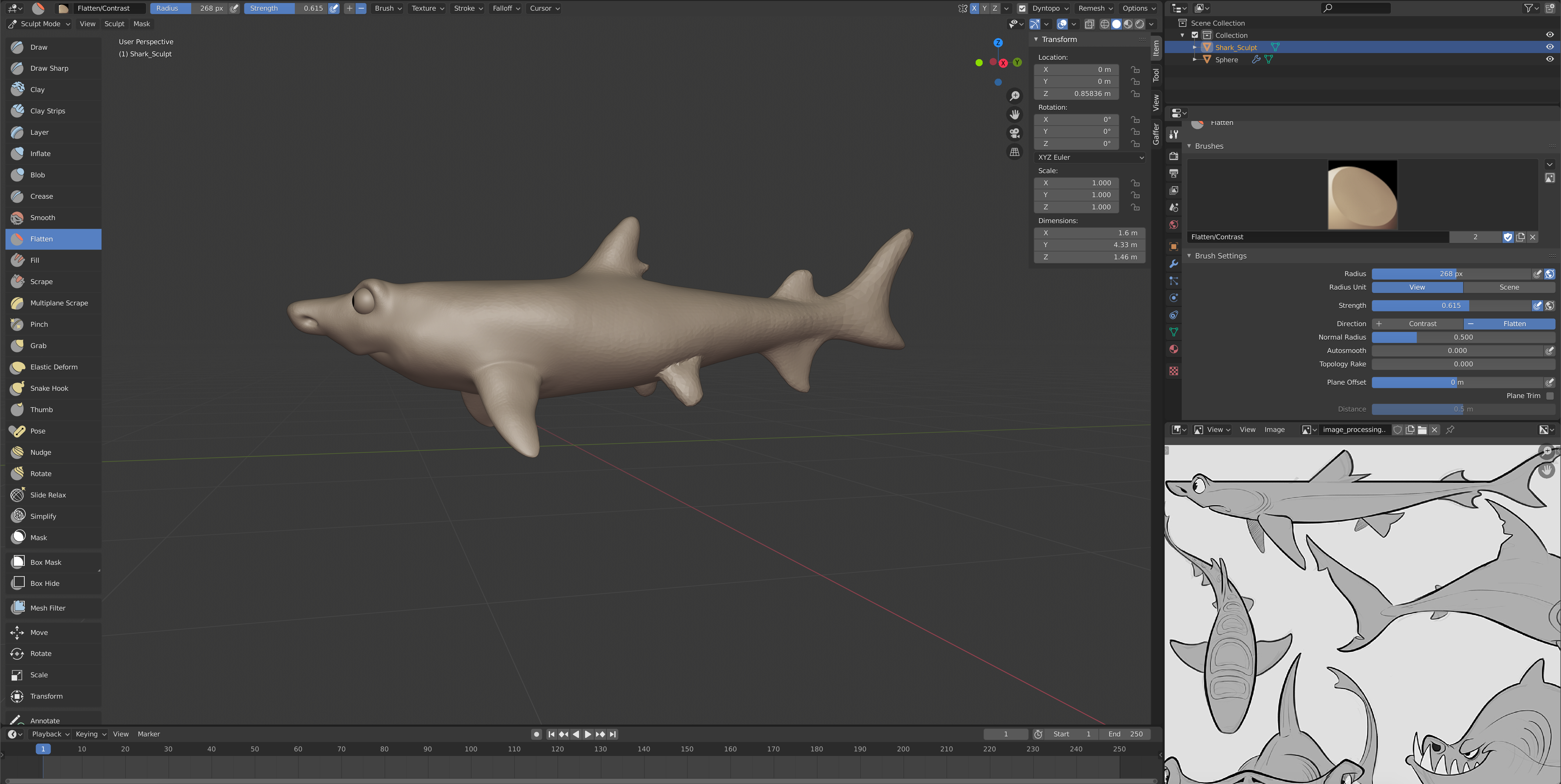Open the Brush dropdown in header
The width and height of the screenshot is (1561, 784).
tap(388, 9)
